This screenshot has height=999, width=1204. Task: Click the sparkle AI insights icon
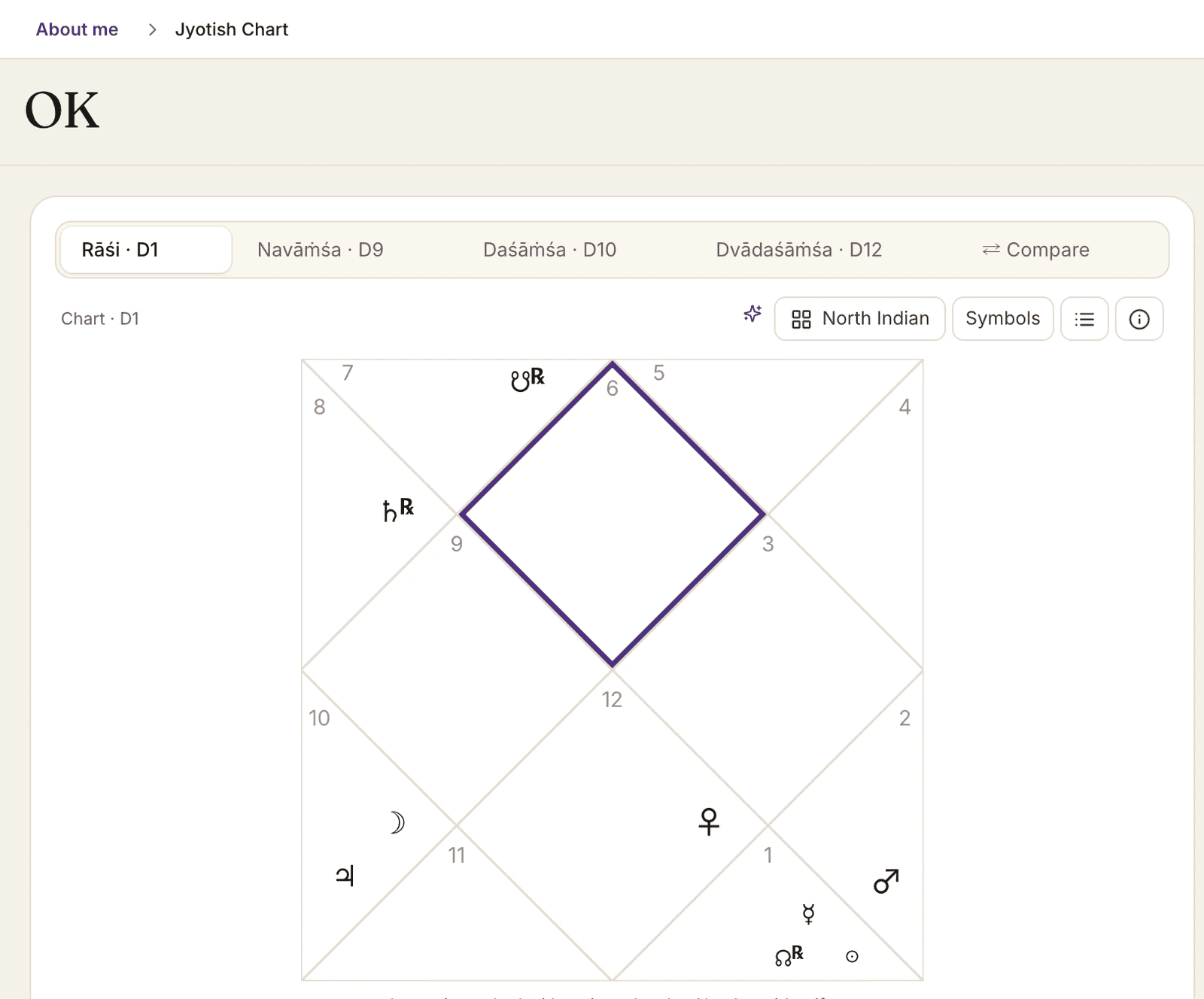pyautogui.click(x=752, y=314)
